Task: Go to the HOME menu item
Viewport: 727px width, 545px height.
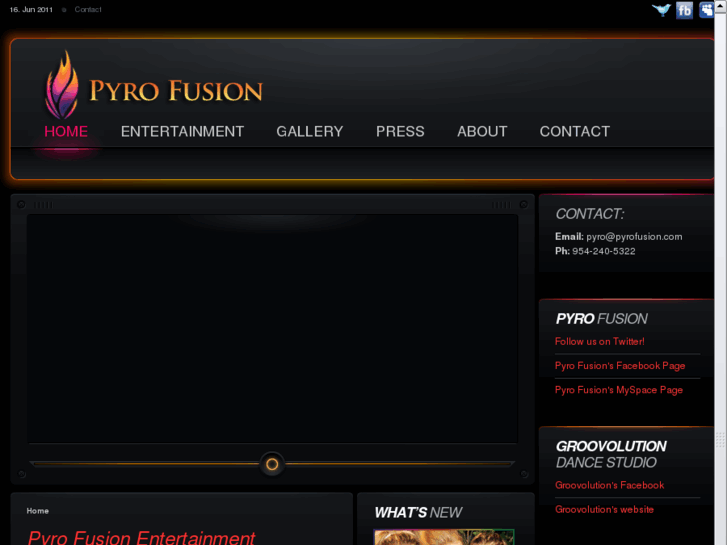Action: coord(66,132)
